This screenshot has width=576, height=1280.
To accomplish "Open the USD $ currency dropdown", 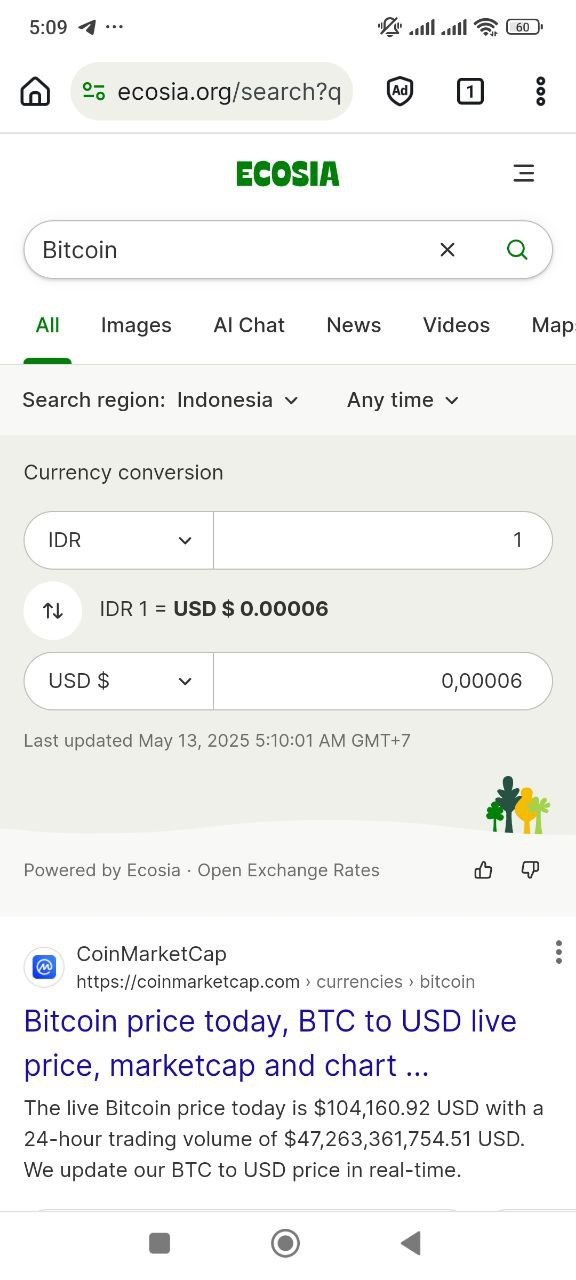I will click(x=119, y=681).
